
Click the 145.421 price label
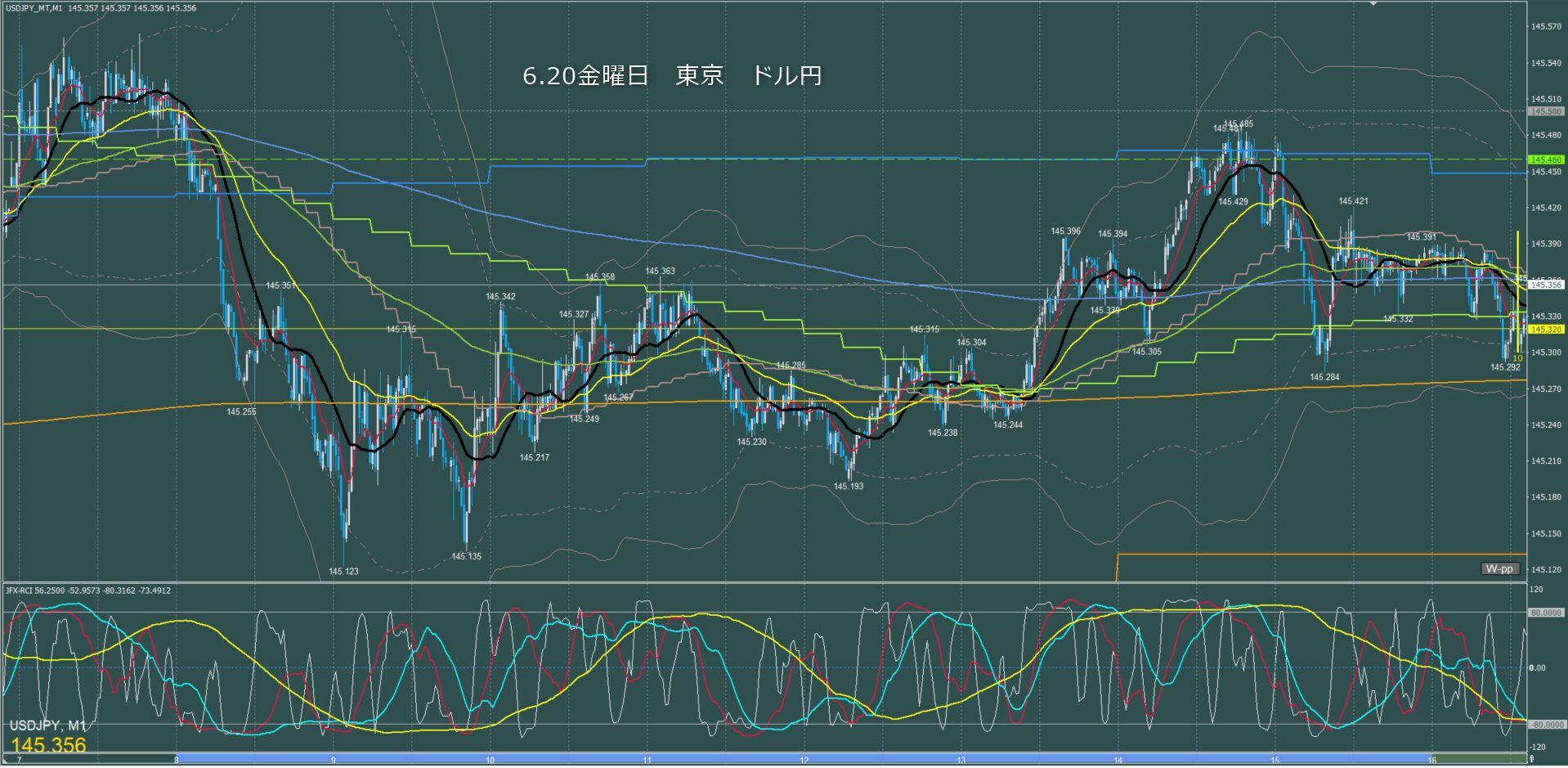tap(1353, 201)
